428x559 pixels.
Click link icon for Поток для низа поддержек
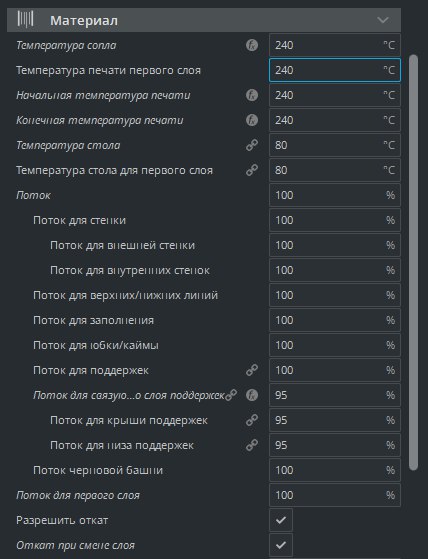coord(252,445)
